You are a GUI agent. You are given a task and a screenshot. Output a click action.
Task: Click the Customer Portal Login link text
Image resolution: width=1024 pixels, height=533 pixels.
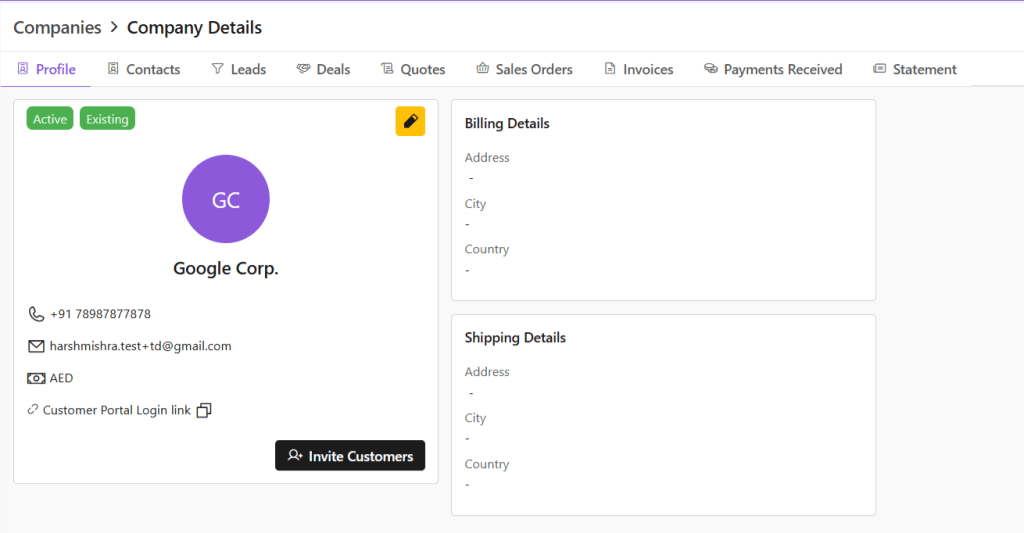click(116, 410)
